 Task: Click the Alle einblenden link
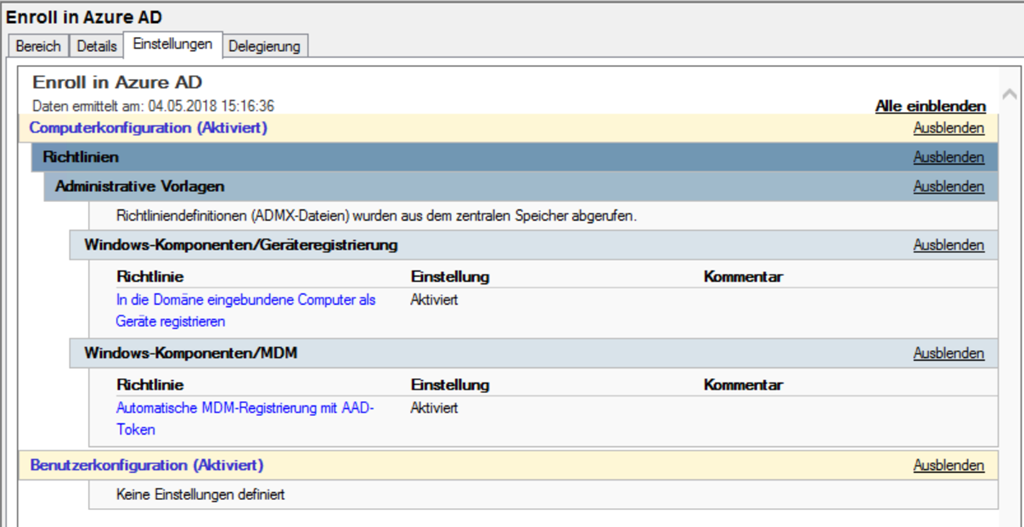(x=930, y=106)
